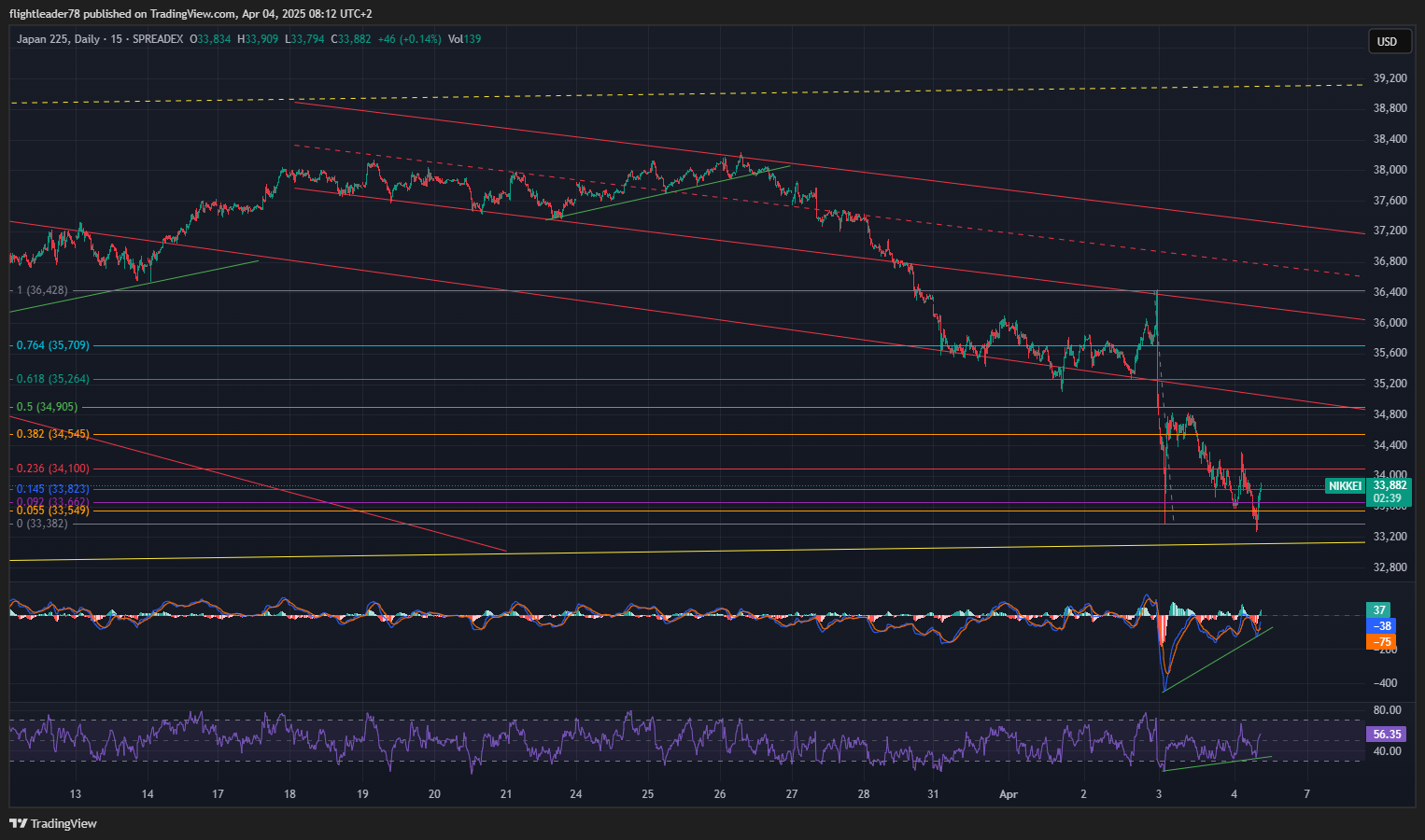This screenshot has height=840, width=1425.
Task: Click date 17 on the time axis
Action: (218, 795)
